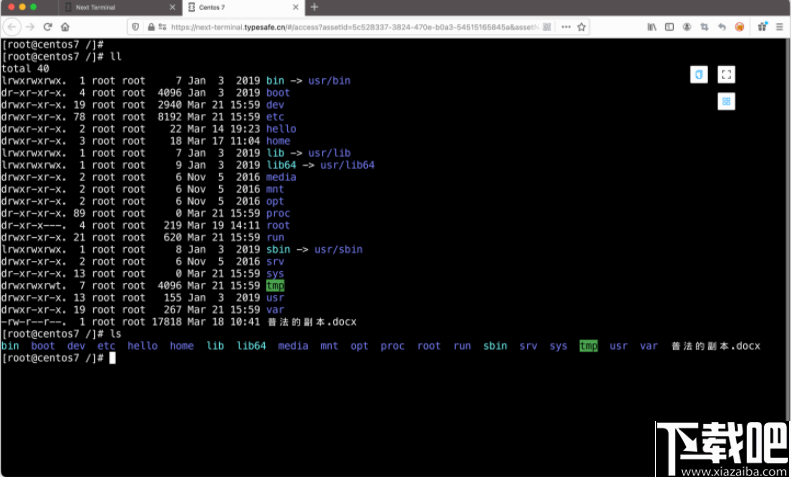
Task: Open the gift What's New icon
Action: [x=762, y=27]
